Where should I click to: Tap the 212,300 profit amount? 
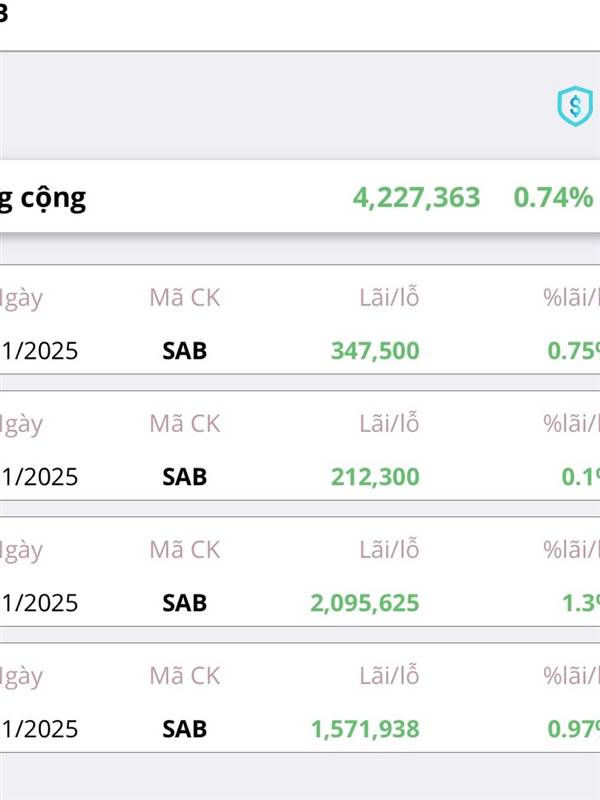(375, 477)
